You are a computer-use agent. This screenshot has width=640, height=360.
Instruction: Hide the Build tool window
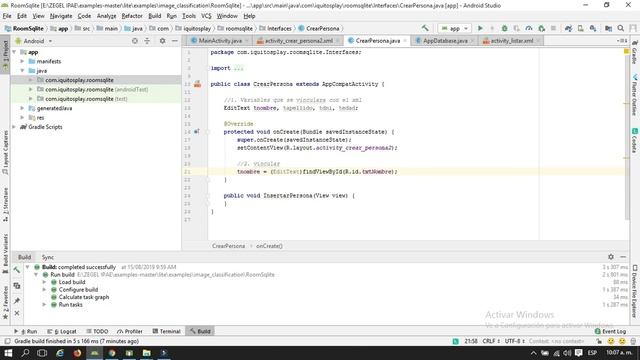coord(623,257)
